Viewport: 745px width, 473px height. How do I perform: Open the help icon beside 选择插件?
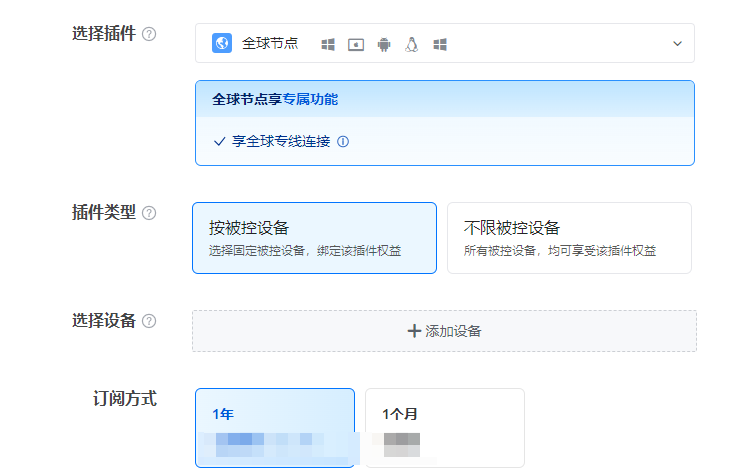pyautogui.click(x=149, y=34)
